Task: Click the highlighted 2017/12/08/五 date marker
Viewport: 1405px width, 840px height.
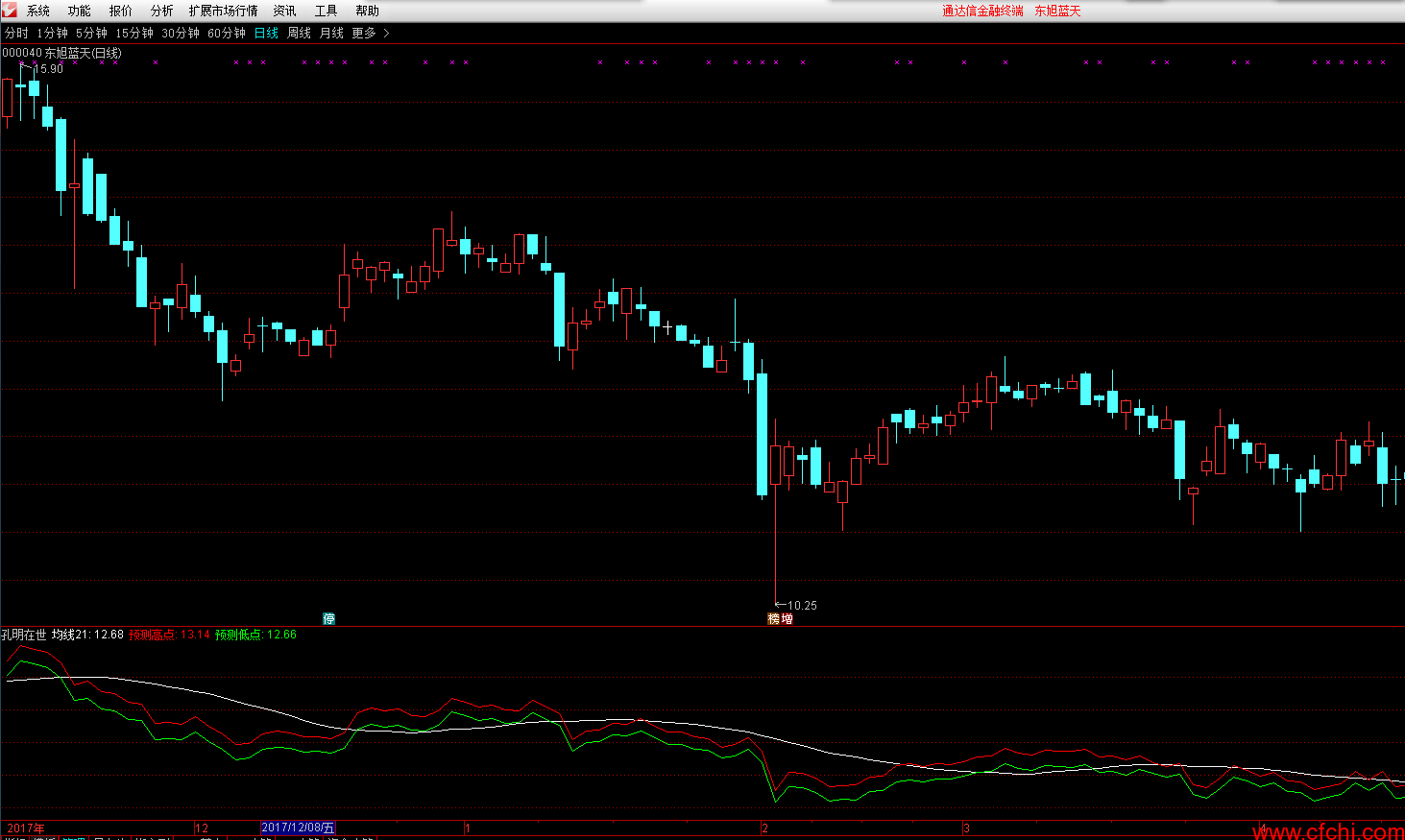Action: pyautogui.click(x=299, y=828)
